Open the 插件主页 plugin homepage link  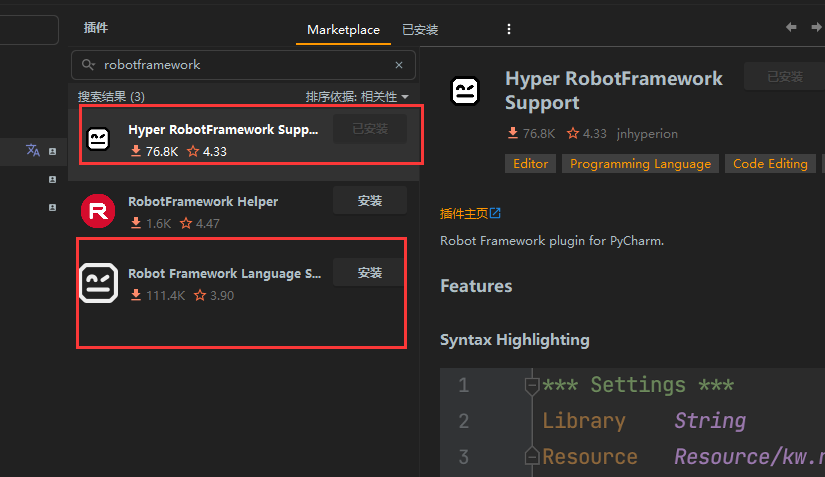[470, 213]
